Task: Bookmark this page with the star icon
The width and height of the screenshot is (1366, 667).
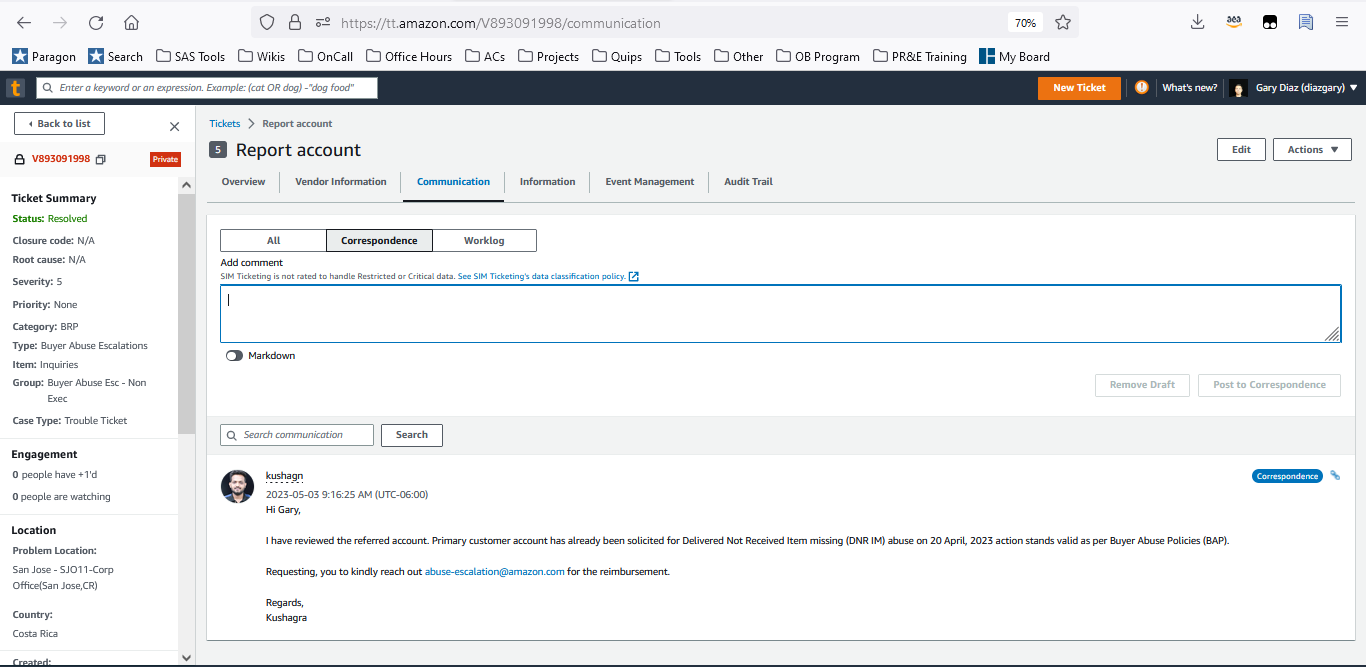Action: click(1062, 22)
